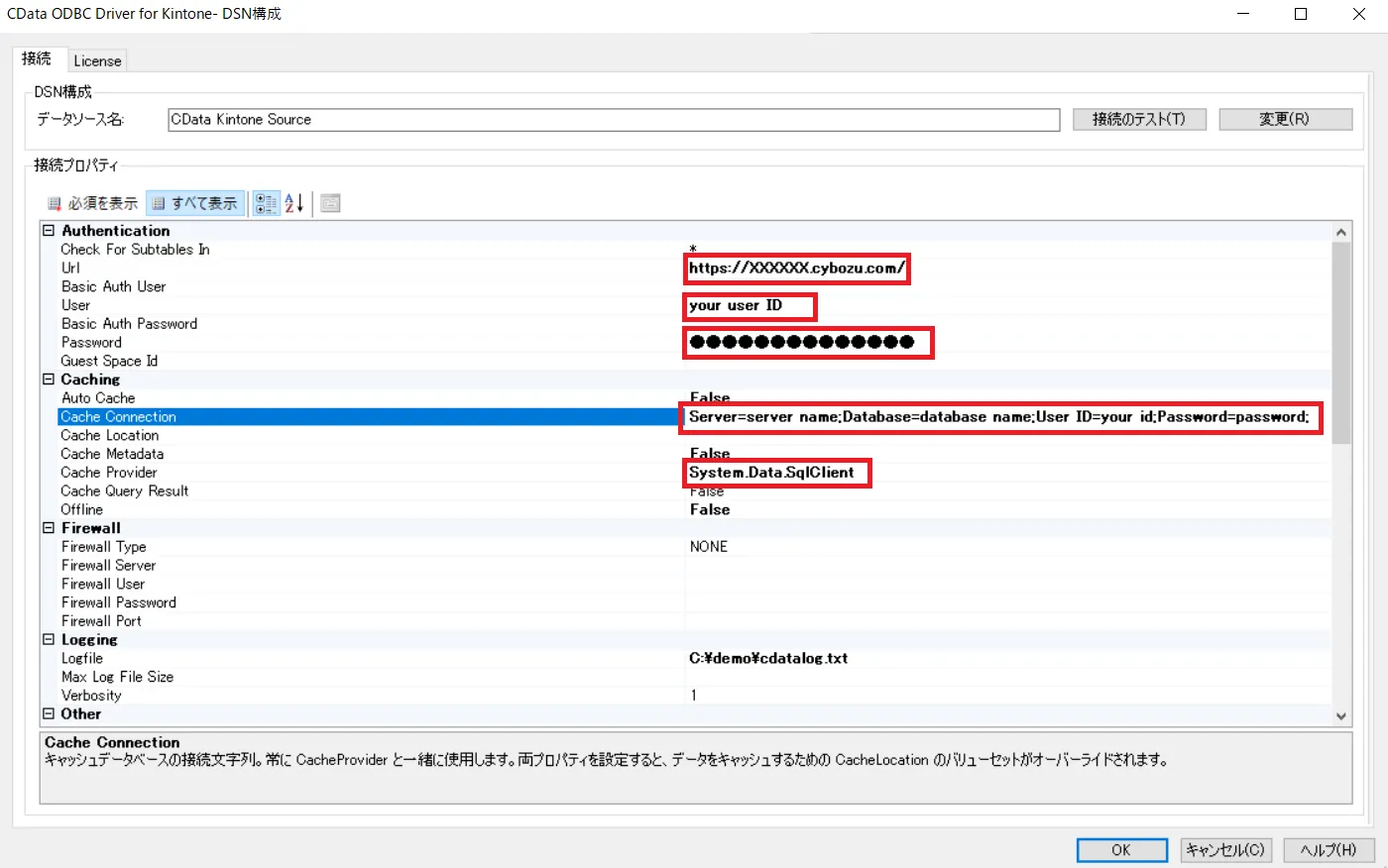Collapse the Logging section
This screenshot has width=1388, height=868.
[48, 639]
